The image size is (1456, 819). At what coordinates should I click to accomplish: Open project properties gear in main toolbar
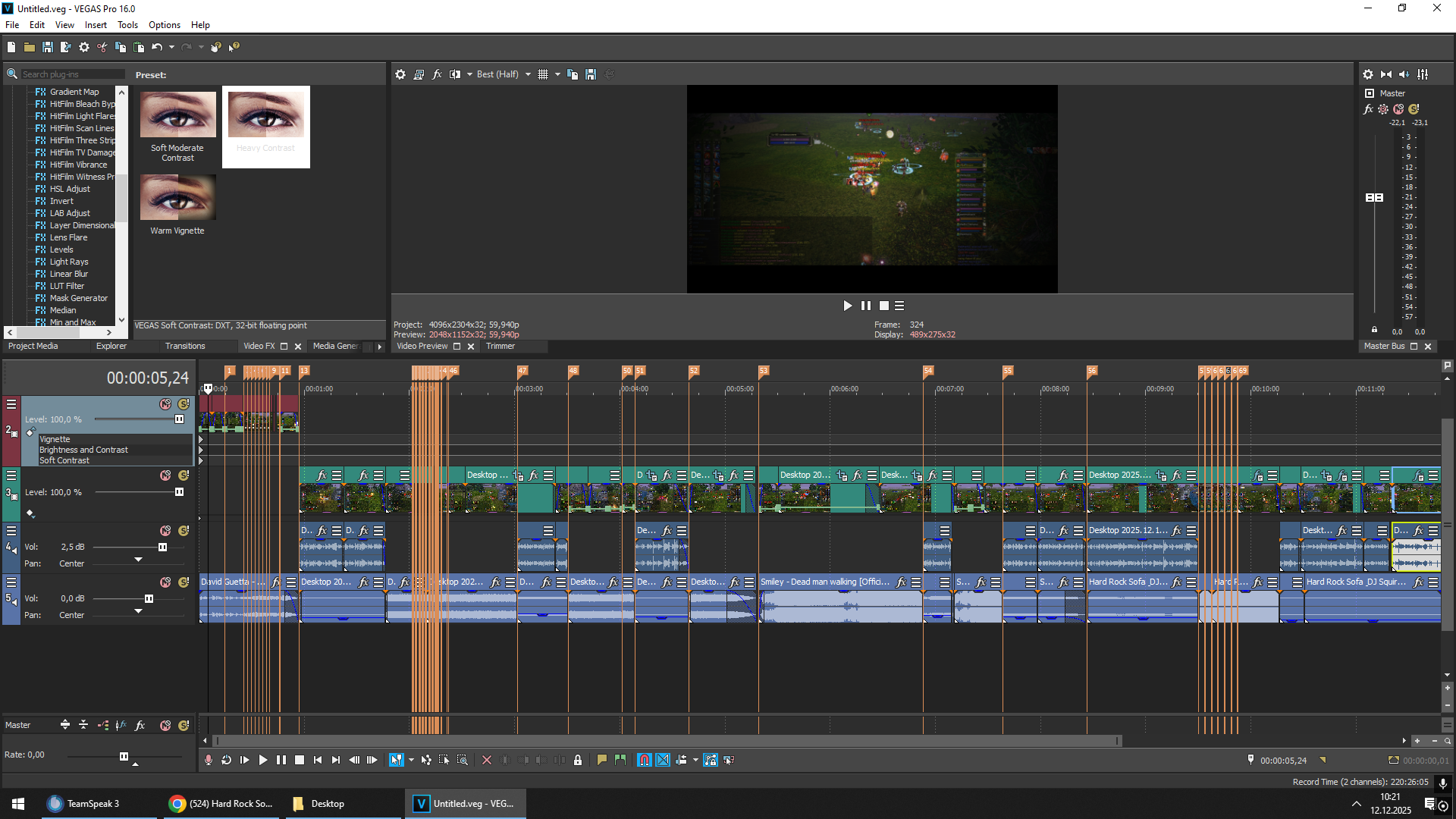tap(84, 47)
